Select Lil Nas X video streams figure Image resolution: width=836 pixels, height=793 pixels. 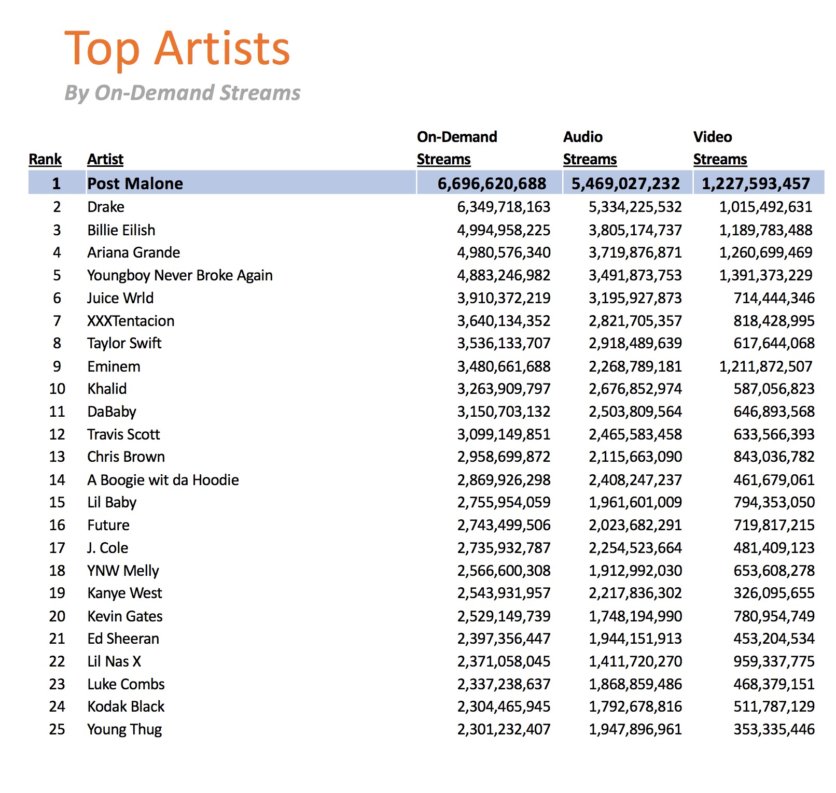click(x=774, y=661)
